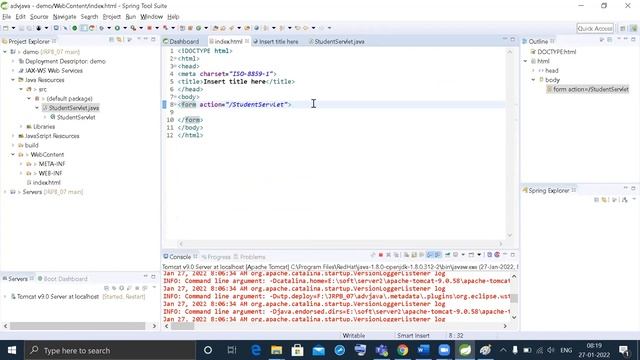Collapse the Java Resources node
The image size is (640, 360).
13,80
